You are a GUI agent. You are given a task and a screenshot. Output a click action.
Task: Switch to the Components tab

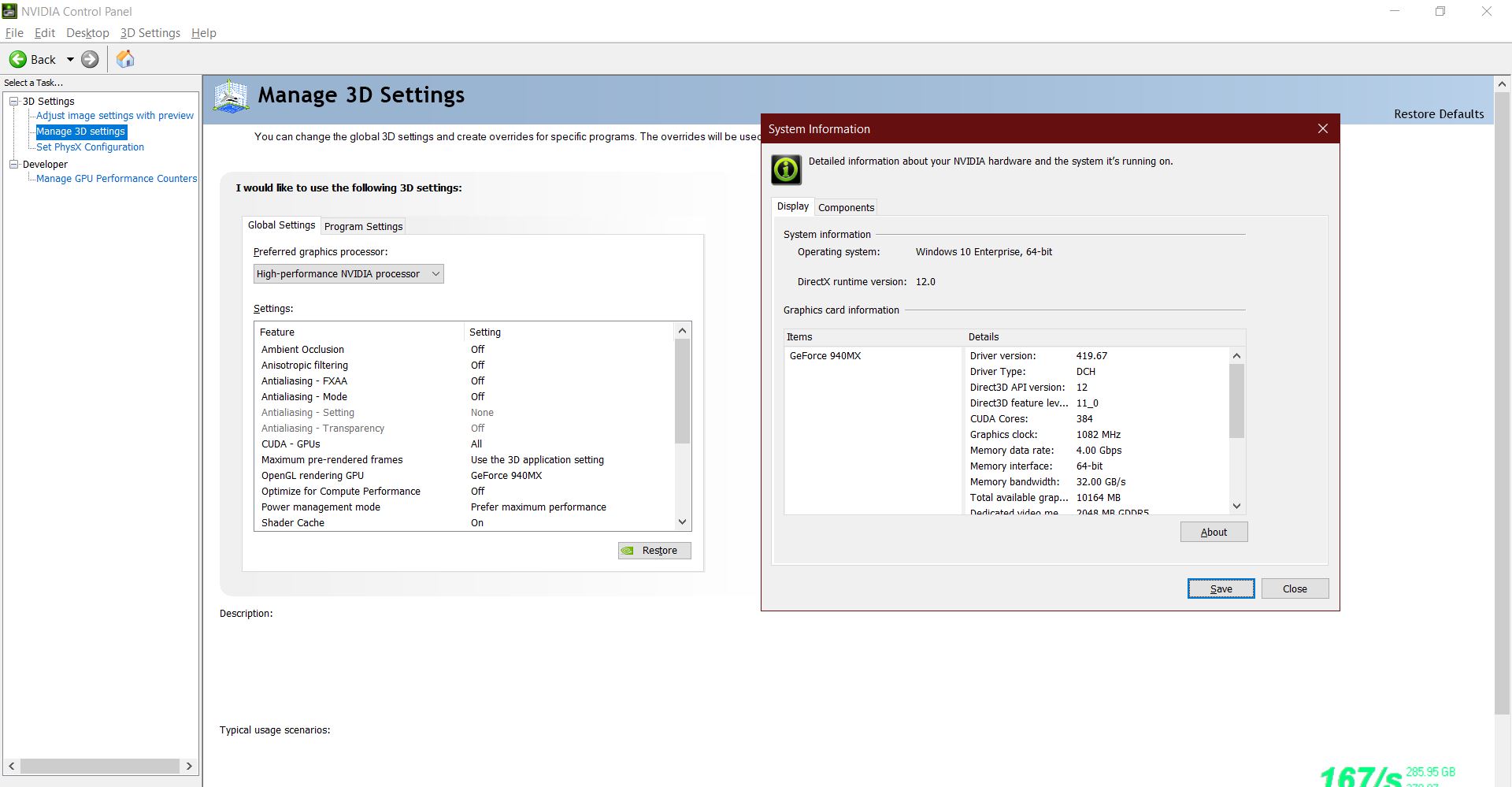tap(847, 208)
